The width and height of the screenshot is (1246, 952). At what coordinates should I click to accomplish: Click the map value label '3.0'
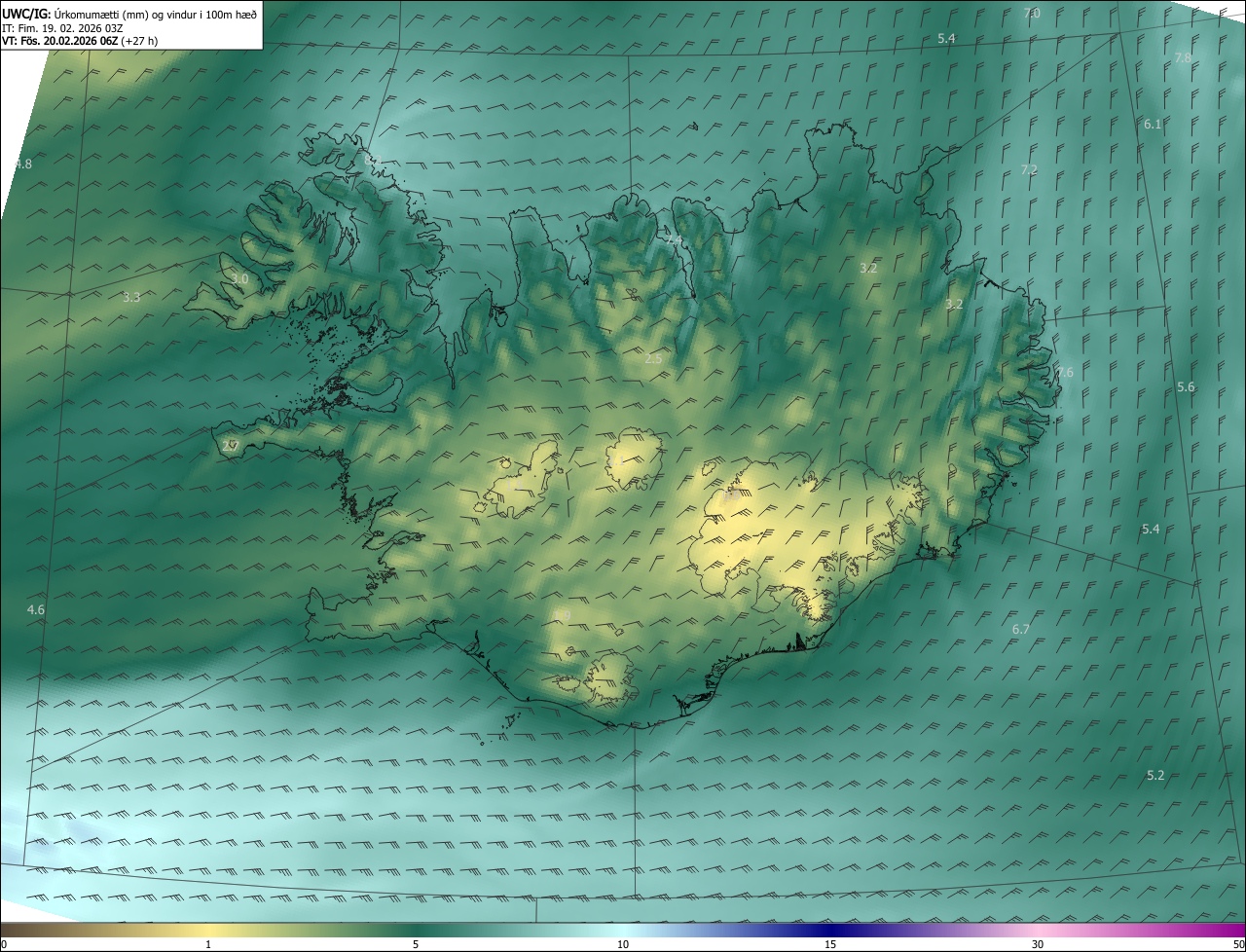(x=239, y=279)
